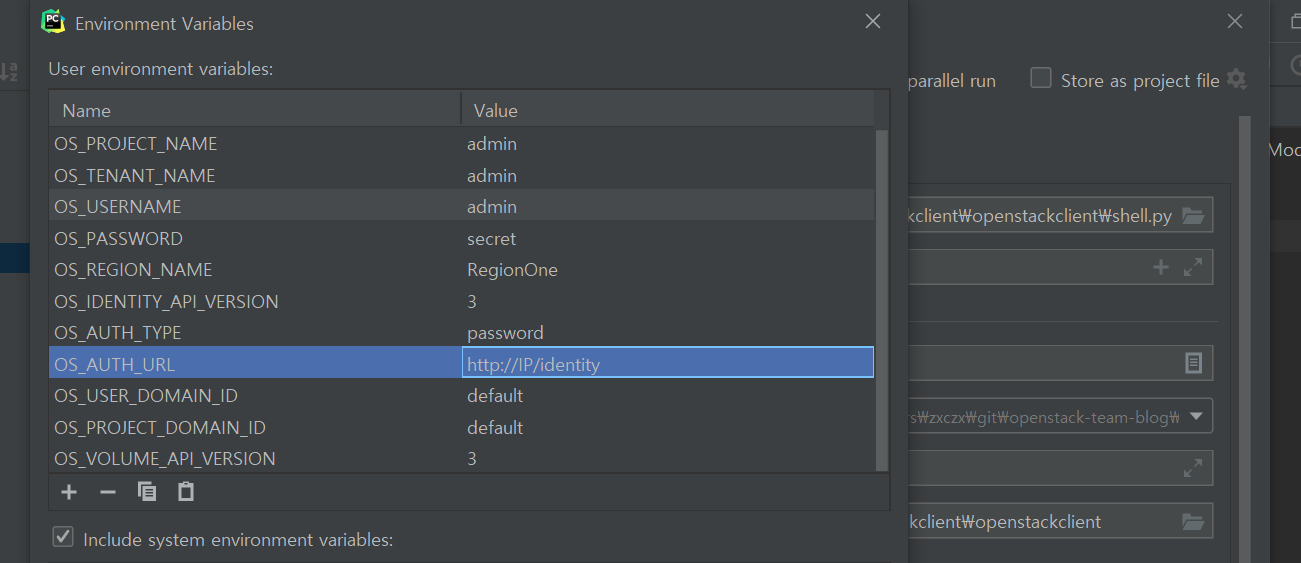Click the RegionOne value cell
Screen dimensions: 1301x563
(x=667, y=270)
